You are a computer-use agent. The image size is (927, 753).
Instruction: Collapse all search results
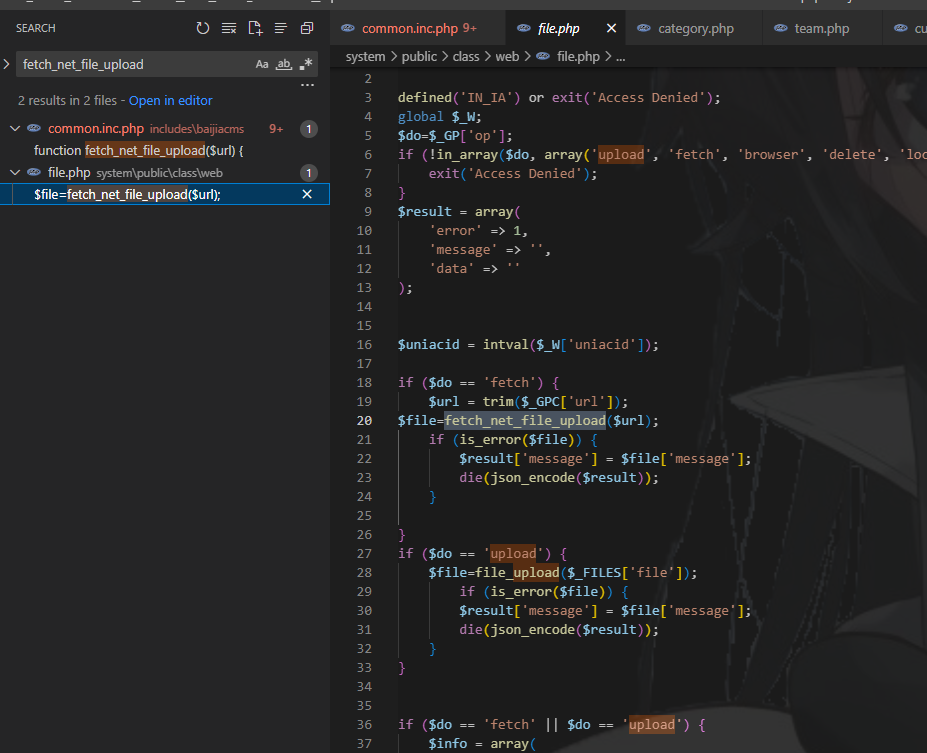tap(307, 29)
